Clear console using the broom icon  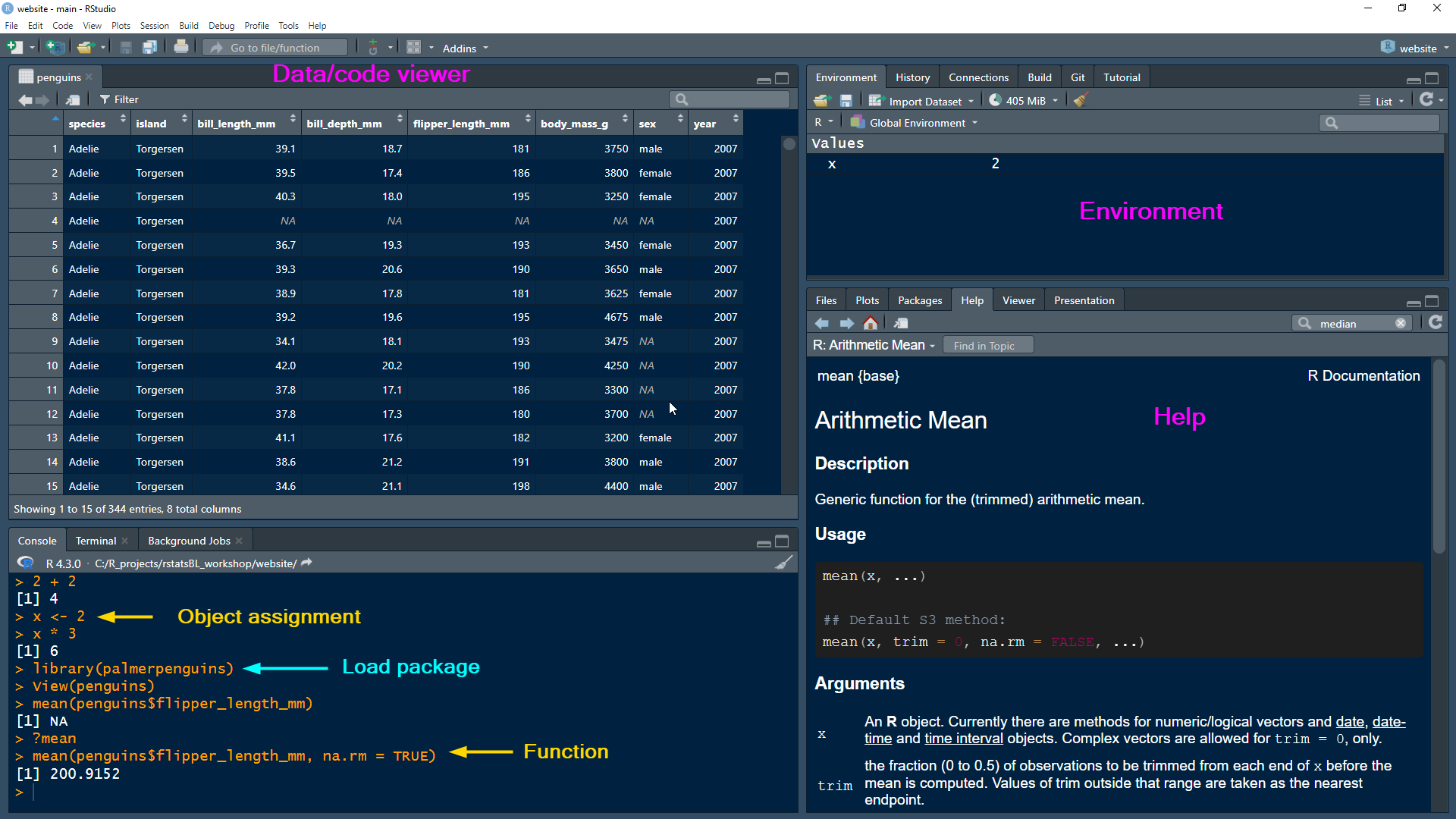(783, 563)
